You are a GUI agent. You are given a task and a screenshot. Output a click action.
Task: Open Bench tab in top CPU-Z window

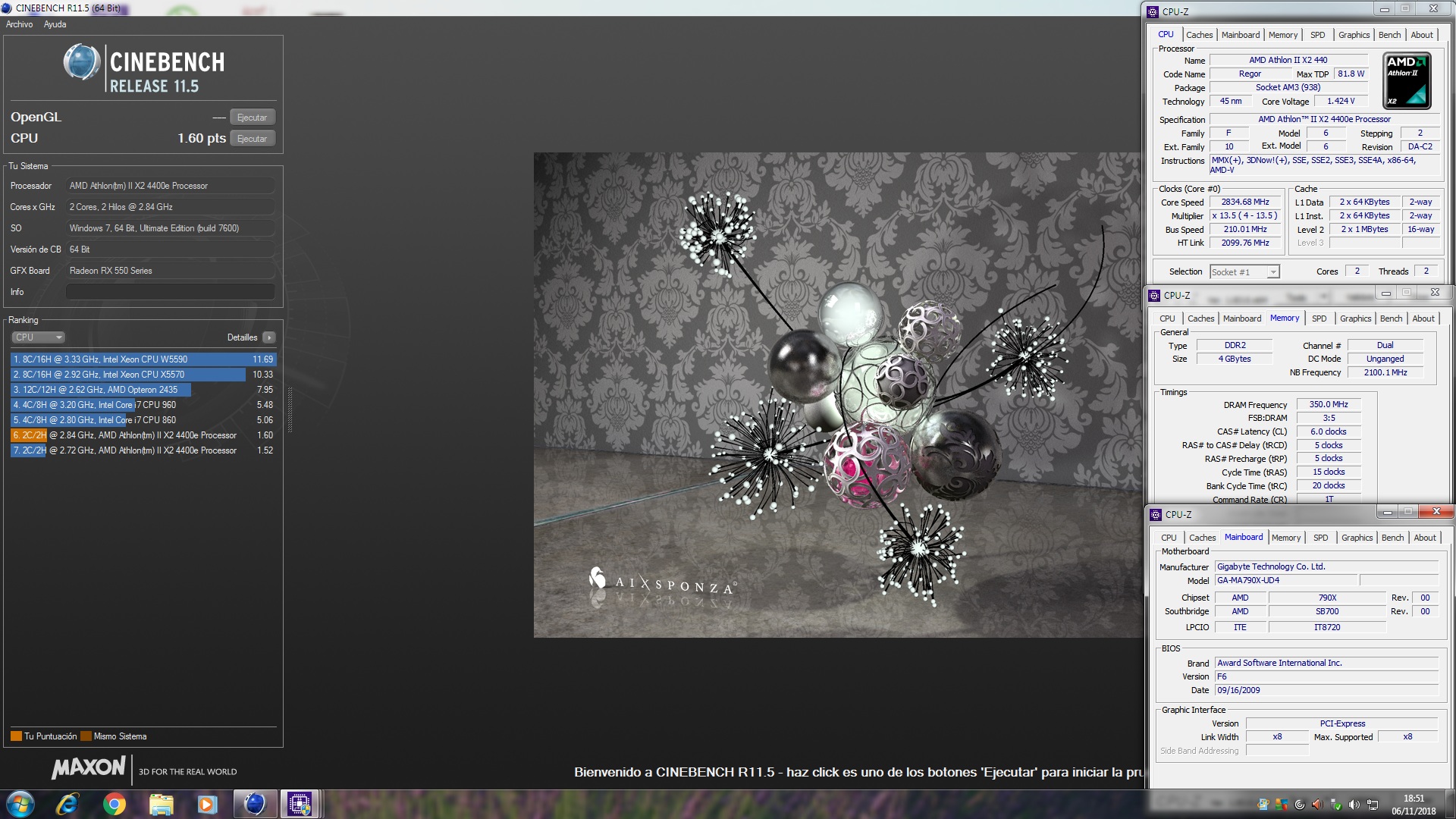(x=1389, y=35)
